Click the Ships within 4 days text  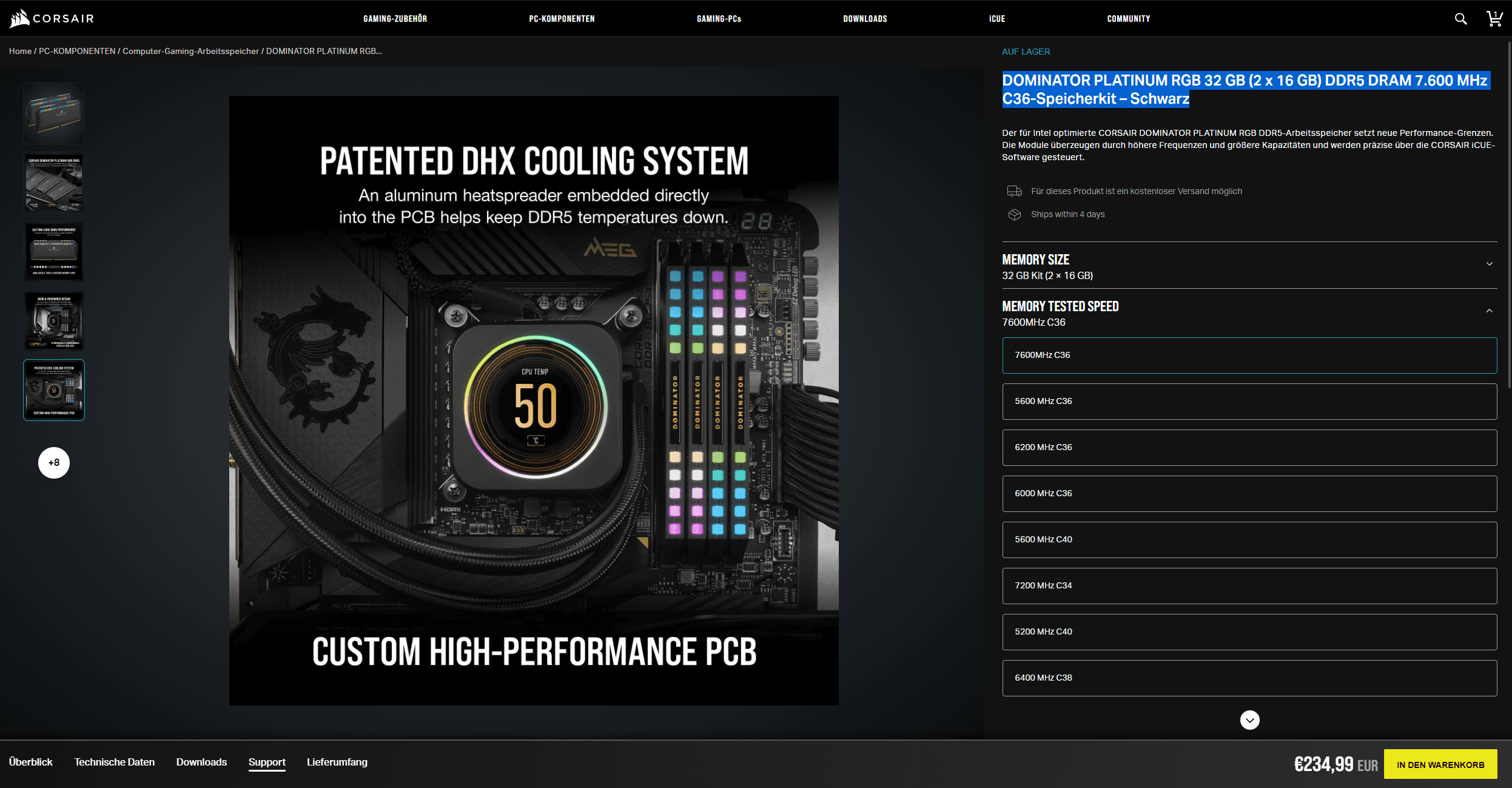(1068, 215)
